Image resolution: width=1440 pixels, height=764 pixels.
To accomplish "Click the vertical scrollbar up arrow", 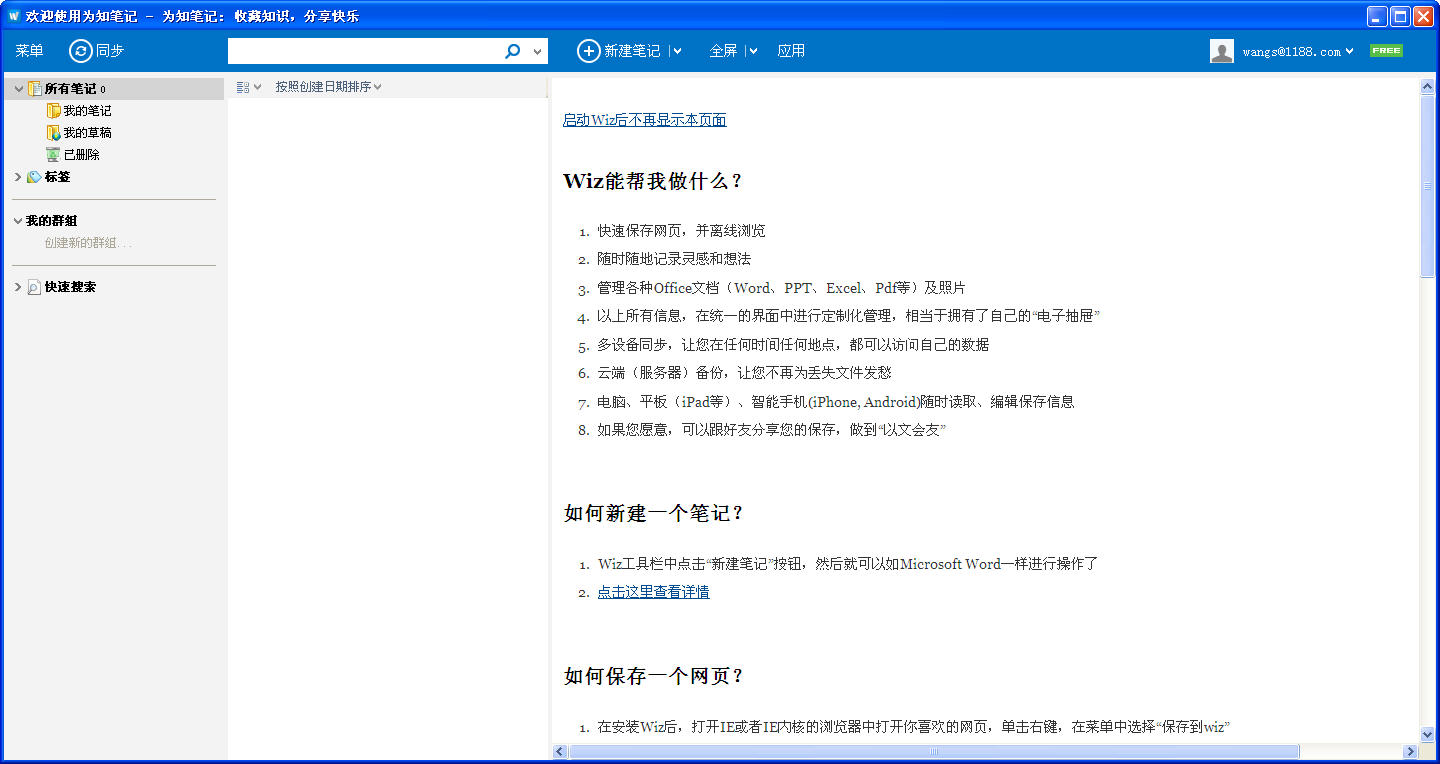I will point(1427,87).
